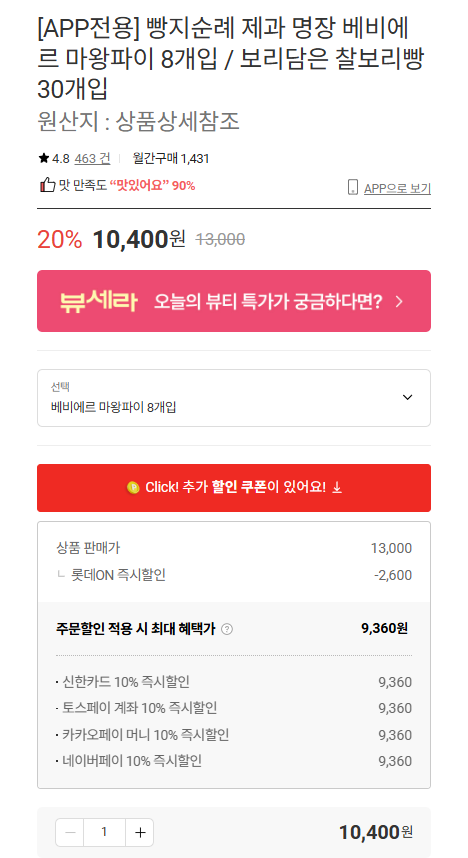Screen dimensions: 468x858
Task: Increase quantity with plus button
Action: (140, 832)
